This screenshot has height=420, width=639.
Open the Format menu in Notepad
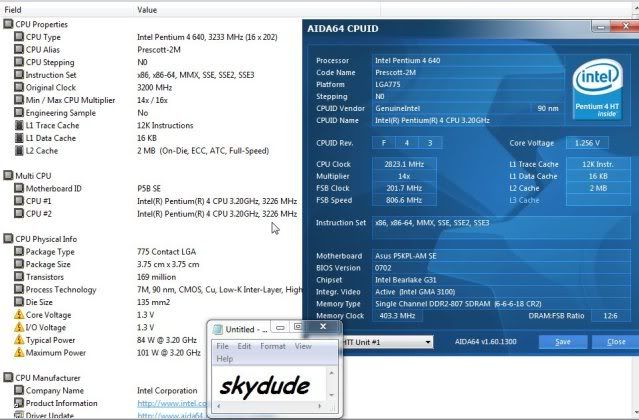coord(273,346)
